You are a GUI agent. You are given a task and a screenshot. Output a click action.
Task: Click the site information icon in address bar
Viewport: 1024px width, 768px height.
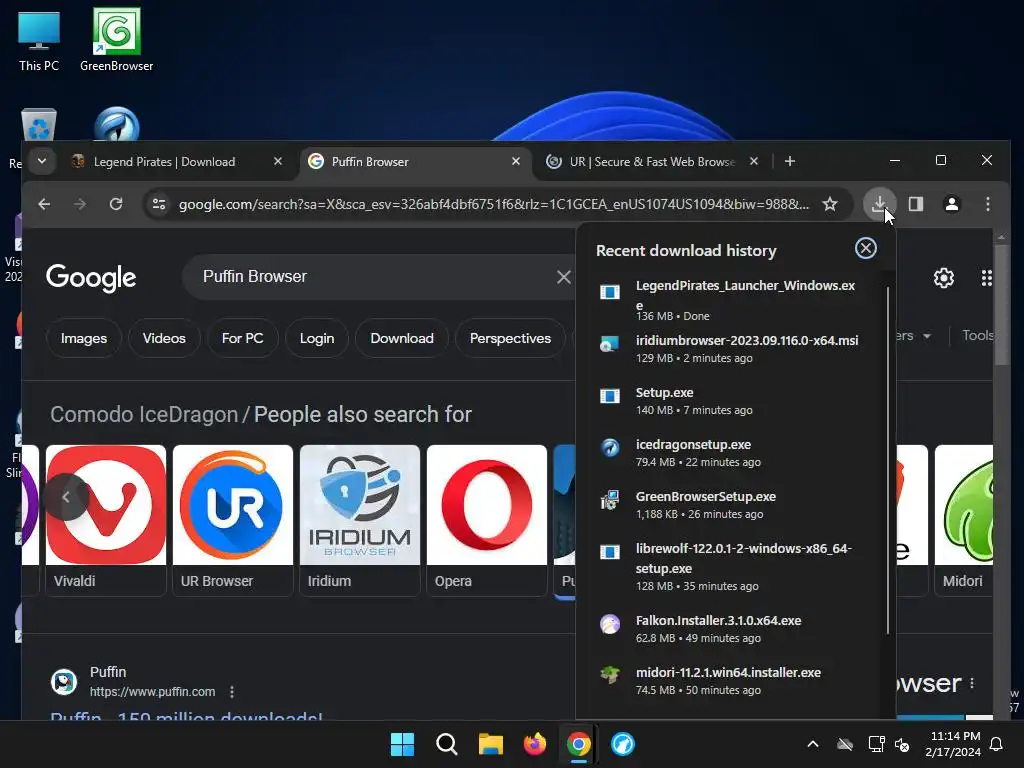point(159,204)
